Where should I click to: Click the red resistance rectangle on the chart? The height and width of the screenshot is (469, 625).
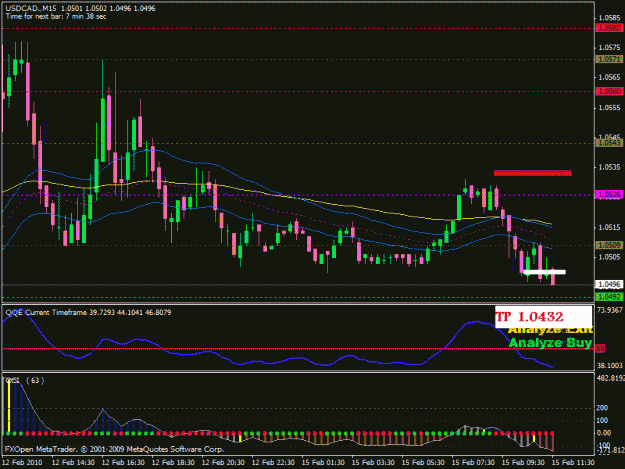coord(533,173)
